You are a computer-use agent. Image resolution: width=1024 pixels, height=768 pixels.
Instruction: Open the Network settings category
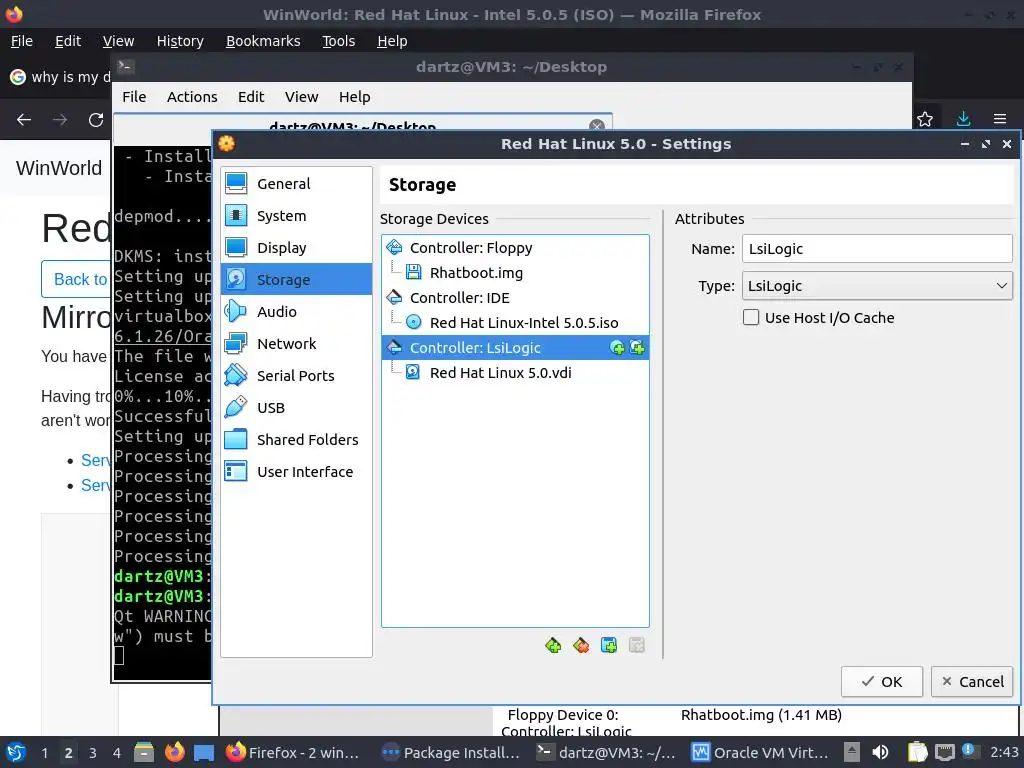(296, 344)
